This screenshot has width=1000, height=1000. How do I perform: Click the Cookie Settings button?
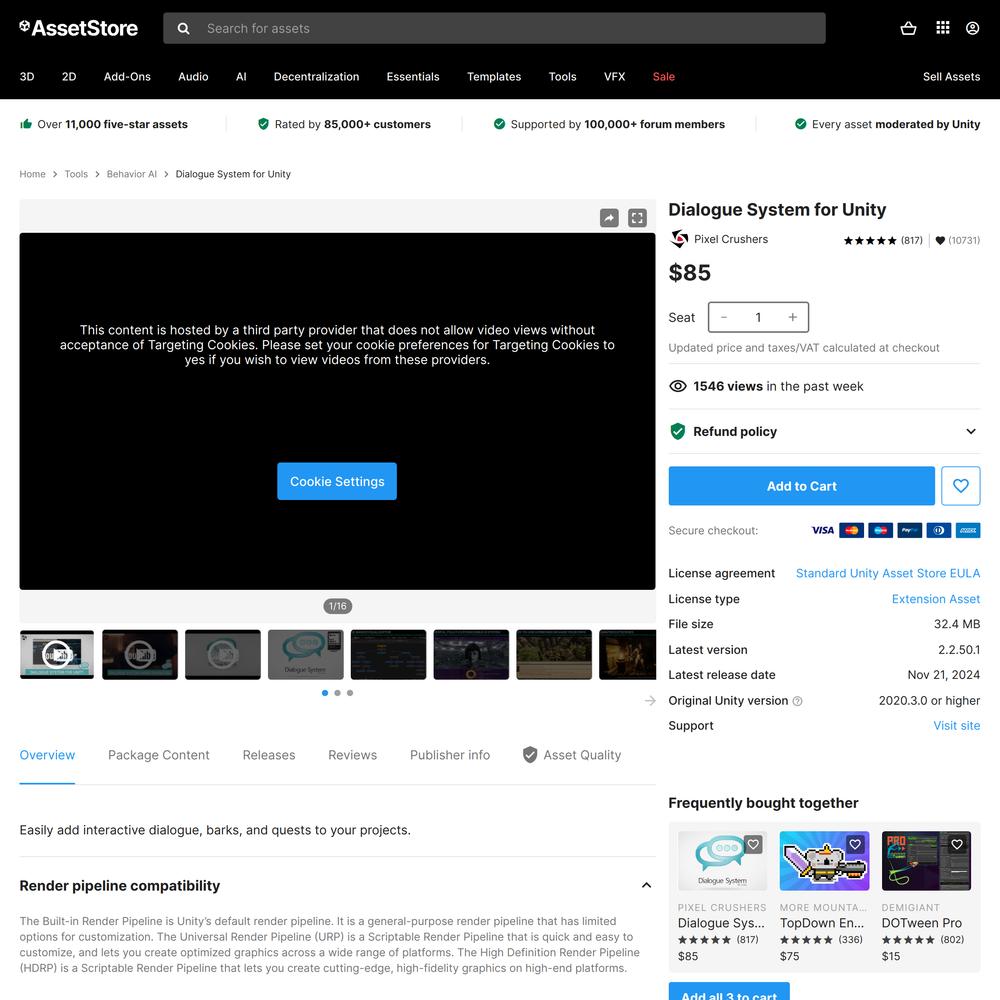pyautogui.click(x=337, y=482)
